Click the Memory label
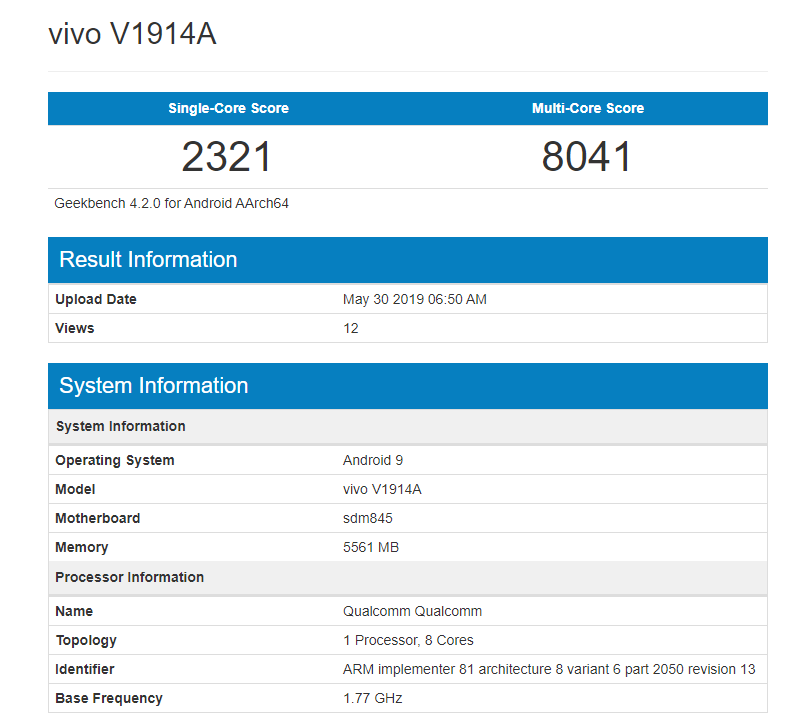 [82, 547]
